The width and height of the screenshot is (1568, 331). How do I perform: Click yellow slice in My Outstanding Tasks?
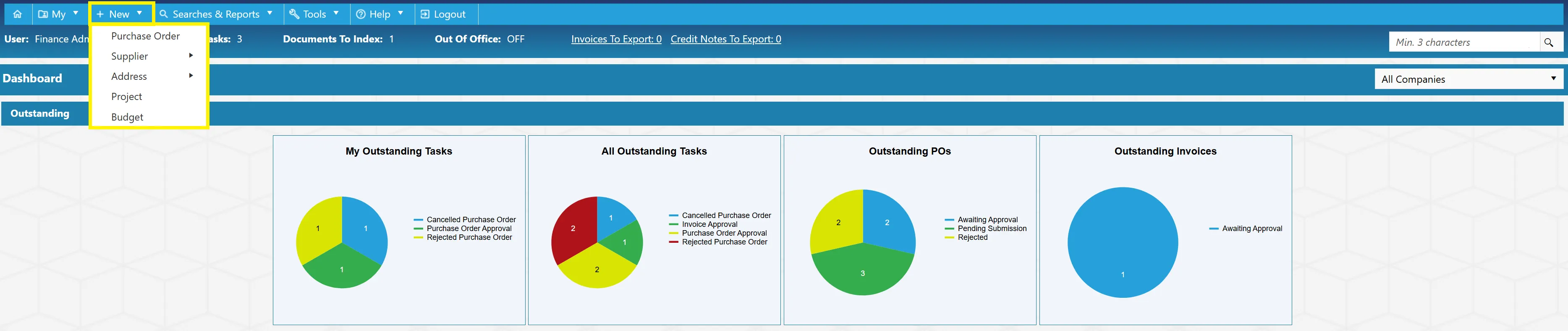(x=318, y=228)
